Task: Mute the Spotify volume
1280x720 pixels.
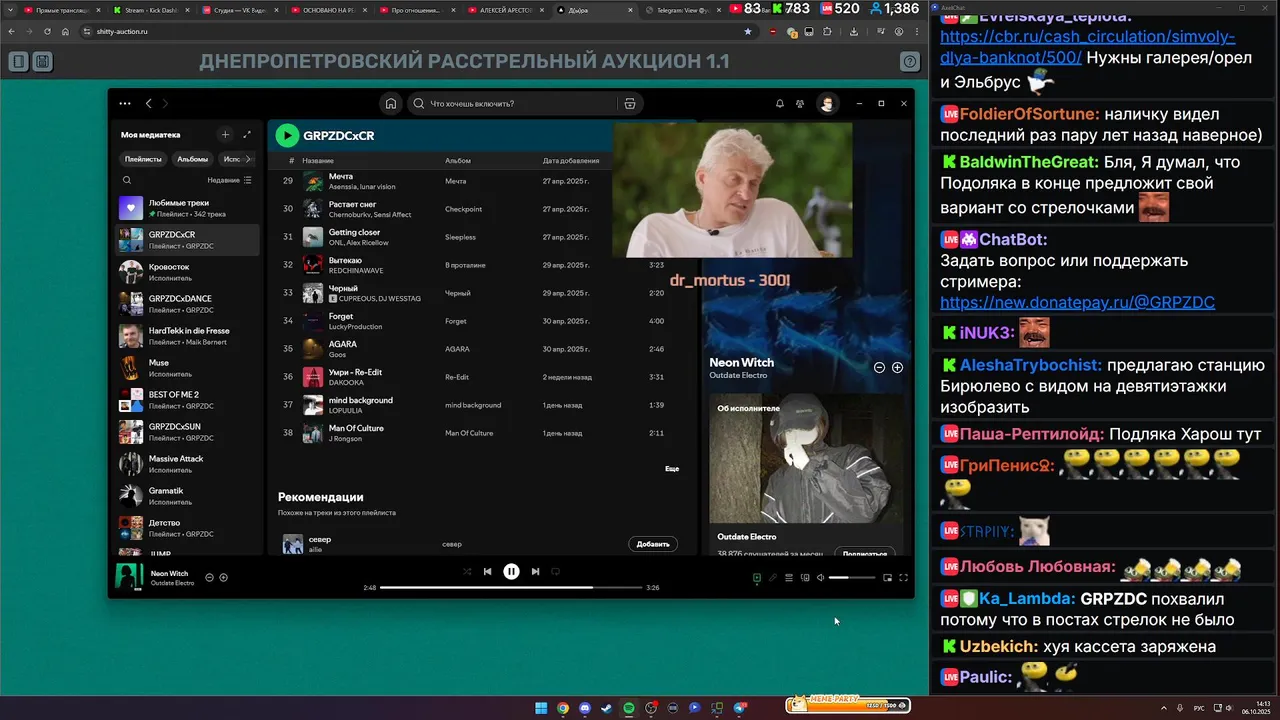Action: (821, 577)
